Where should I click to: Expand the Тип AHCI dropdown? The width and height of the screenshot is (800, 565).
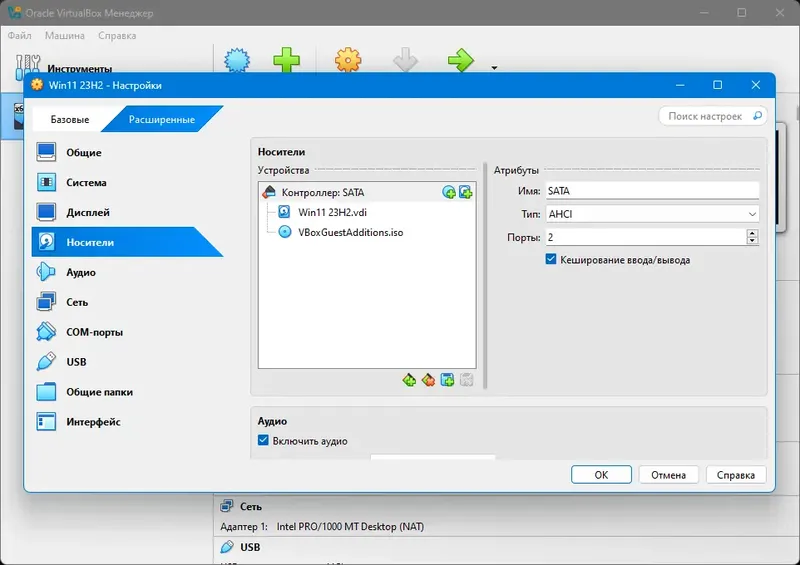652,214
